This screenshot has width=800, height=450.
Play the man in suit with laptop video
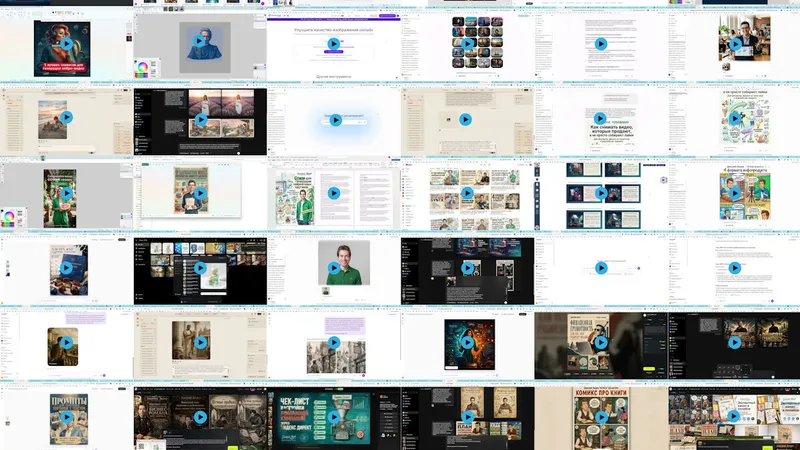(x=735, y=44)
